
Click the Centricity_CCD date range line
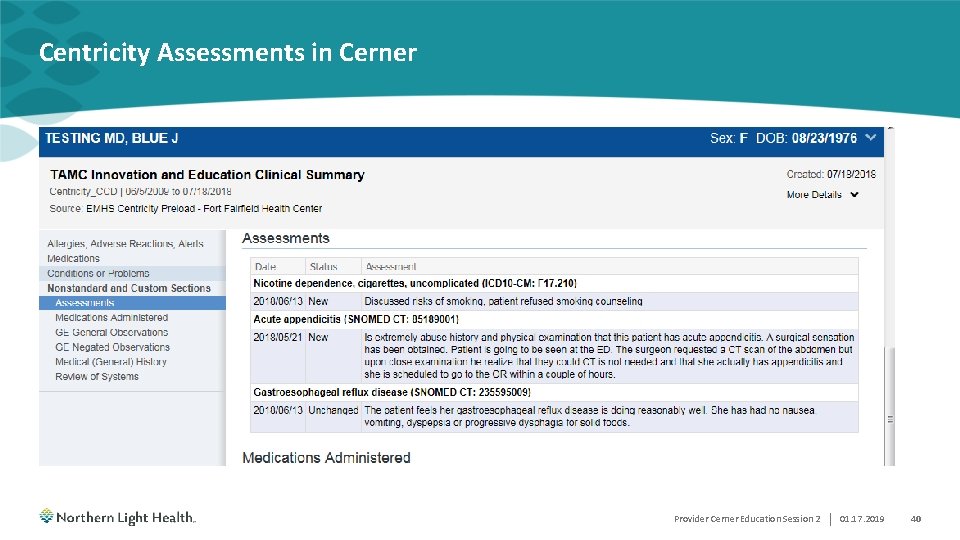(x=140, y=191)
